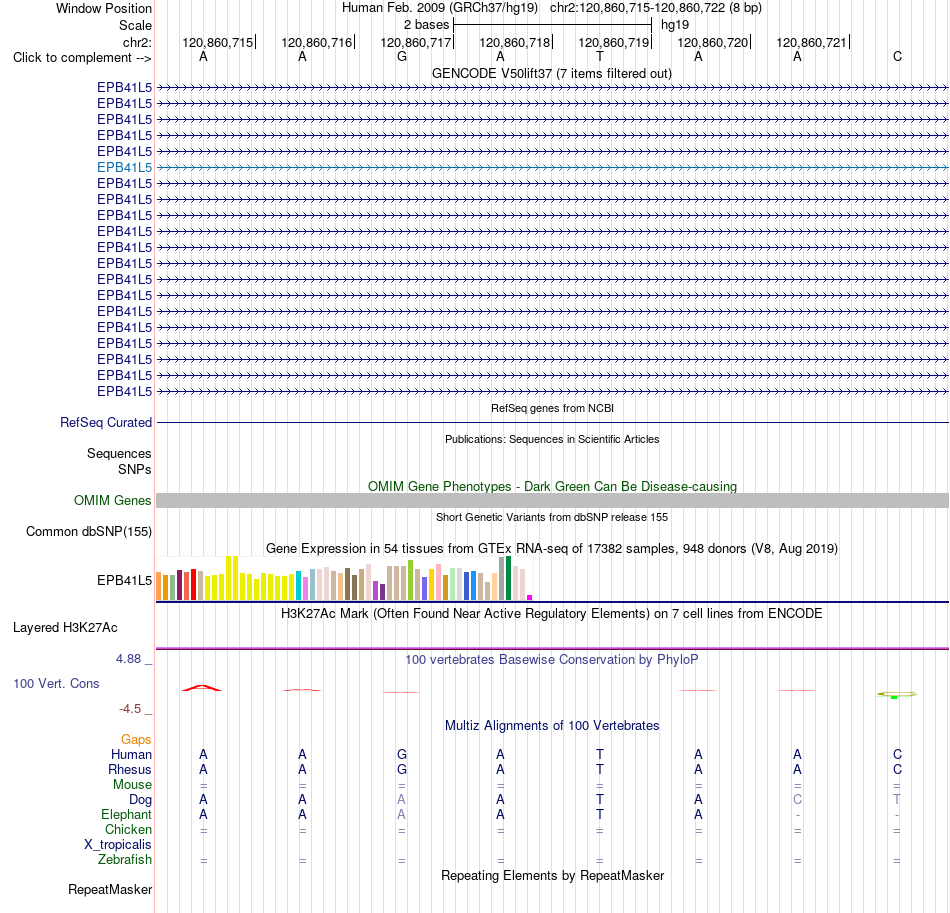Viewport: 950px width, 913px height.
Task: Click the "Sequences" track label
Action: click(119, 454)
